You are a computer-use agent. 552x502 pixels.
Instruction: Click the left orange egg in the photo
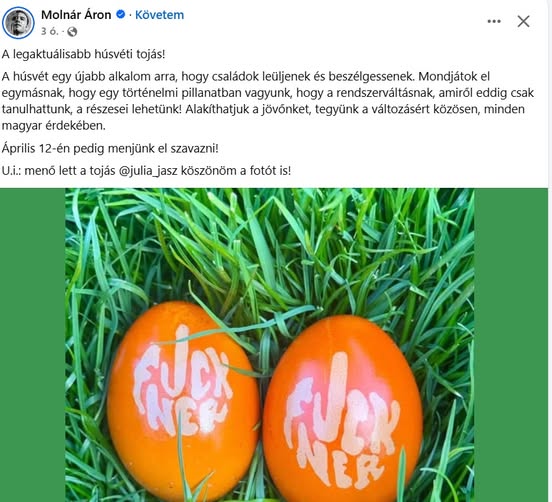coord(183,401)
